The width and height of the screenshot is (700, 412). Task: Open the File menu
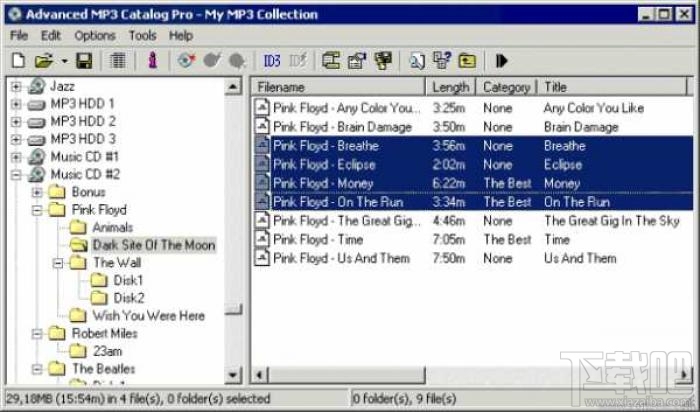pyautogui.click(x=19, y=35)
